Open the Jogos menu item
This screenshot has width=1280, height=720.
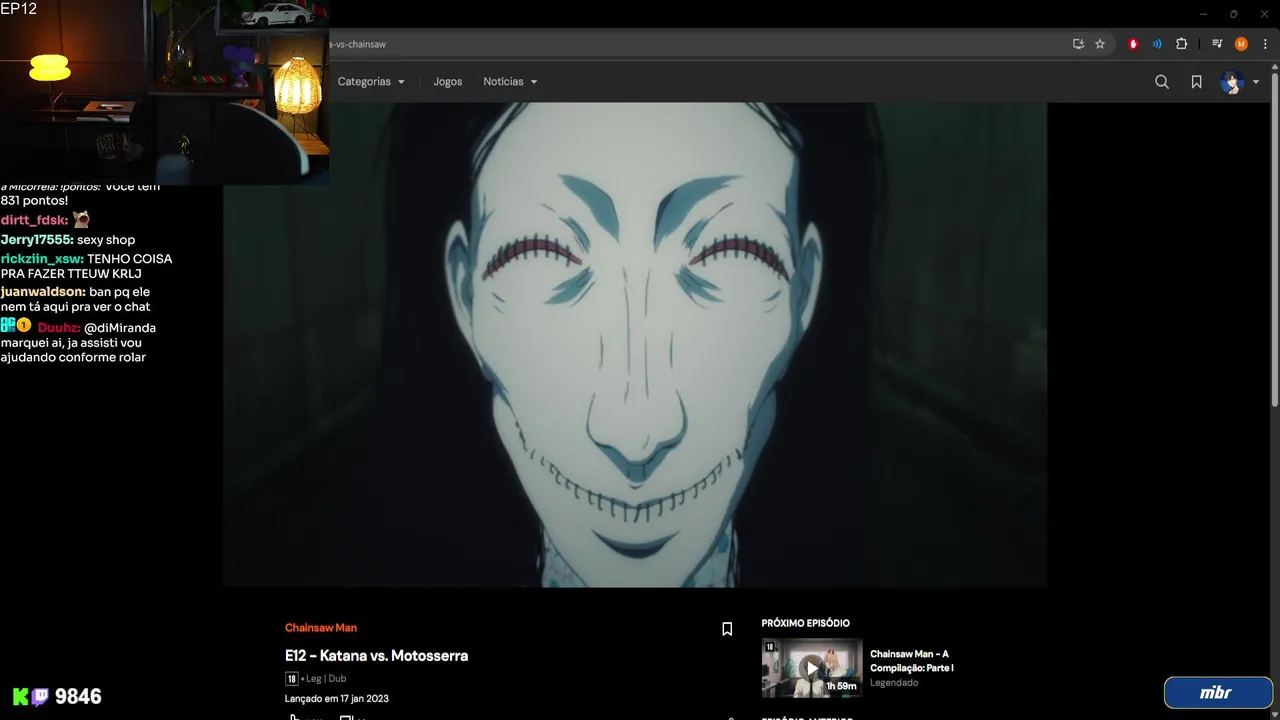coord(447,82)
